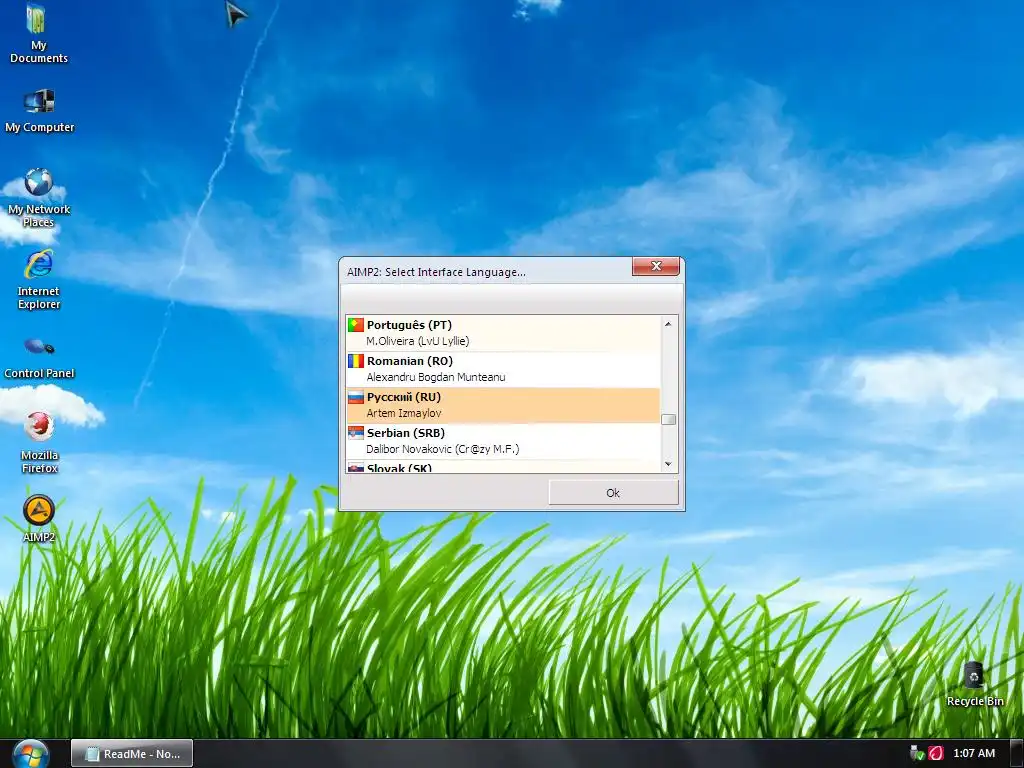This screenshot has width=1024, height=768.
Task: Click the Romanian flag icon
Action: pyautogui.click(x=355, y=360)
